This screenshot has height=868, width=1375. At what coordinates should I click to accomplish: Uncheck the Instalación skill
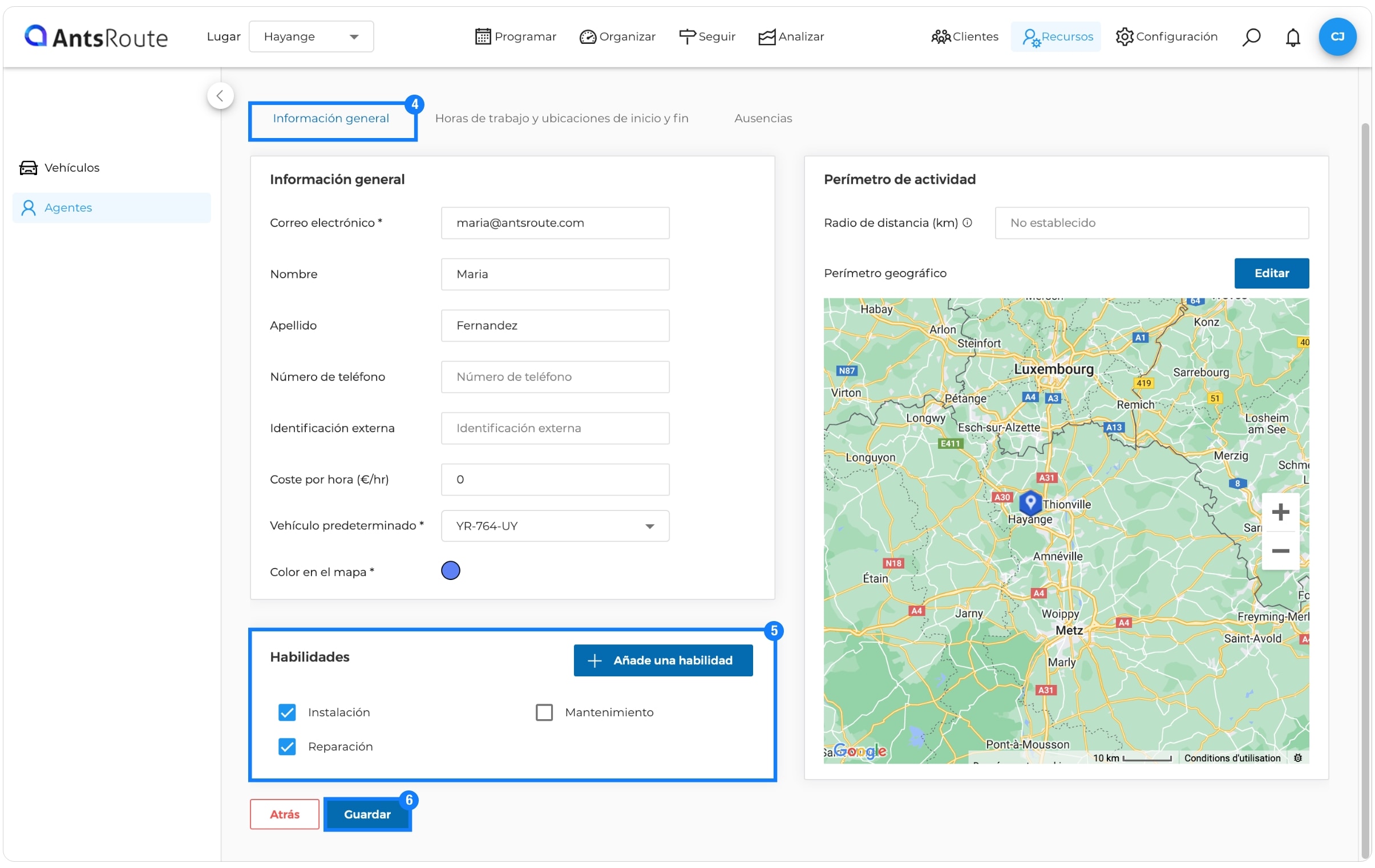click(287, 712)
